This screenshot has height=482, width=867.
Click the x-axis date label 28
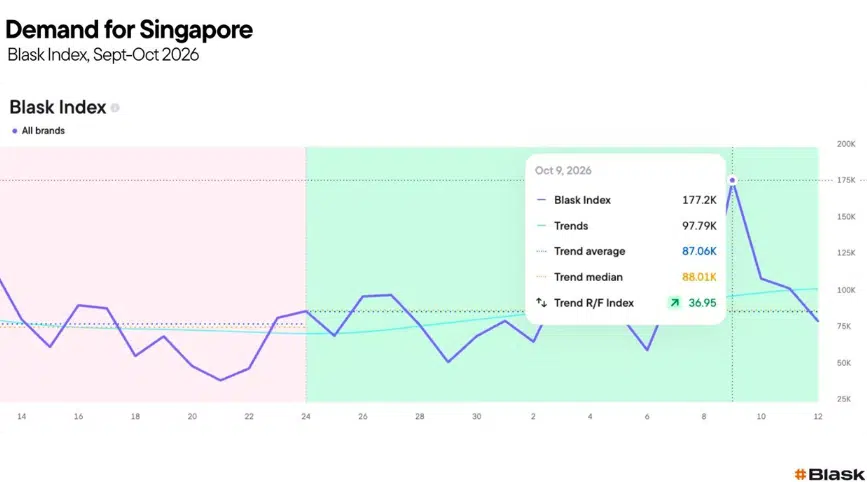(x=420, y=416)
